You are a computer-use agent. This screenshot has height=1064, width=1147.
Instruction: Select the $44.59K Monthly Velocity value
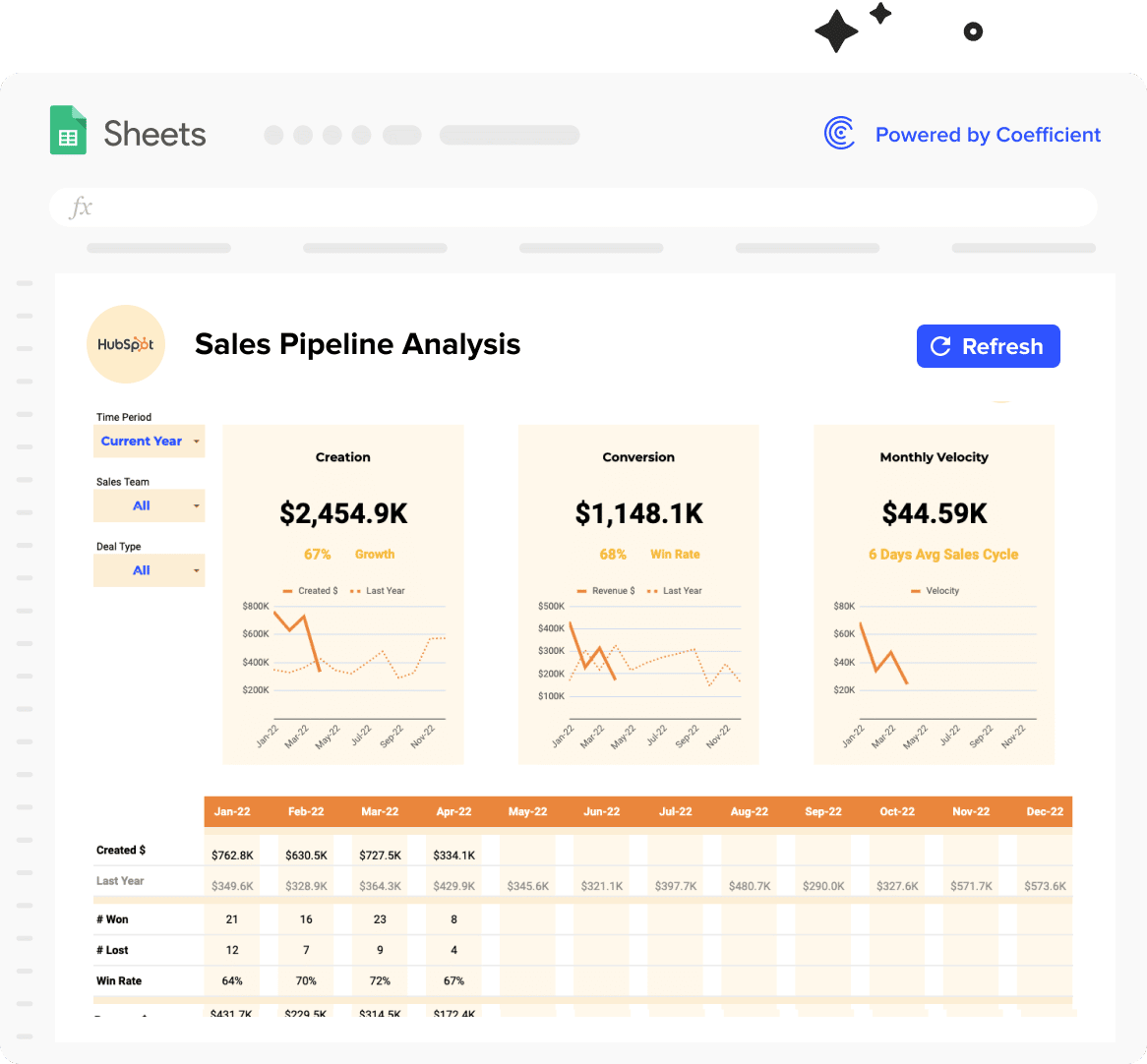click(935, 513)
